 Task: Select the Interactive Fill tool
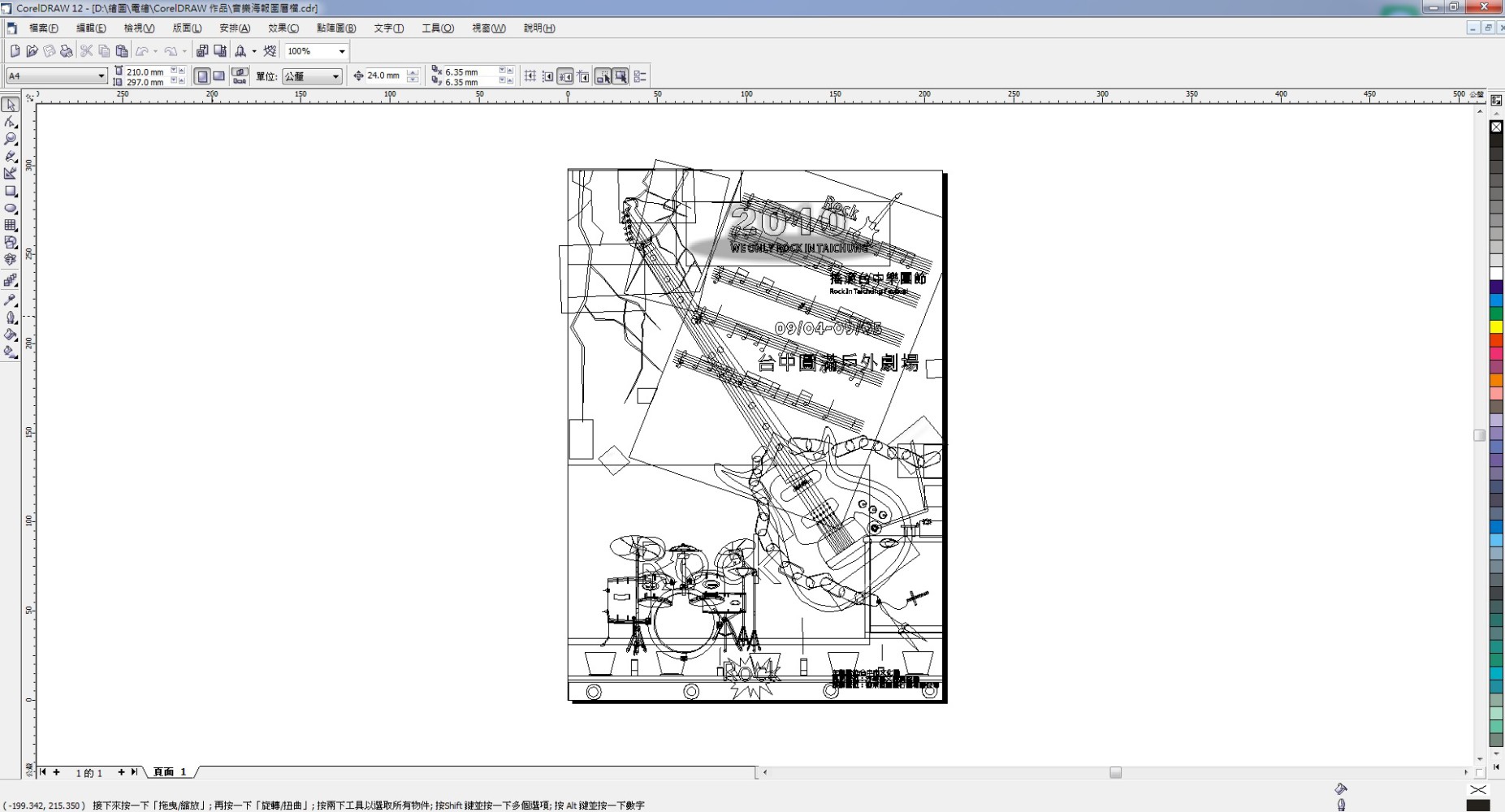pos(11,352)
